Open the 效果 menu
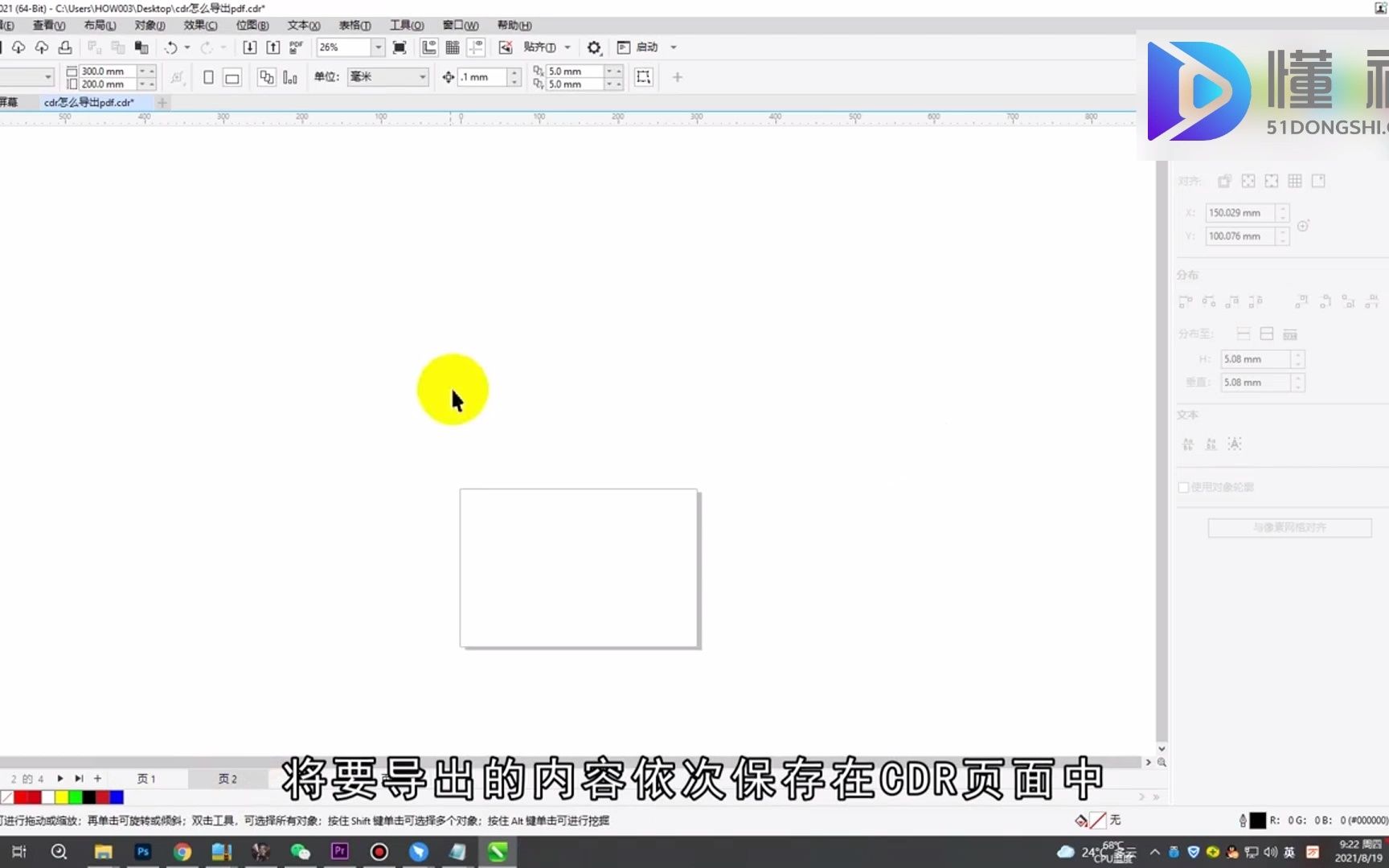The image size is (1389, 868). point(200,26)
